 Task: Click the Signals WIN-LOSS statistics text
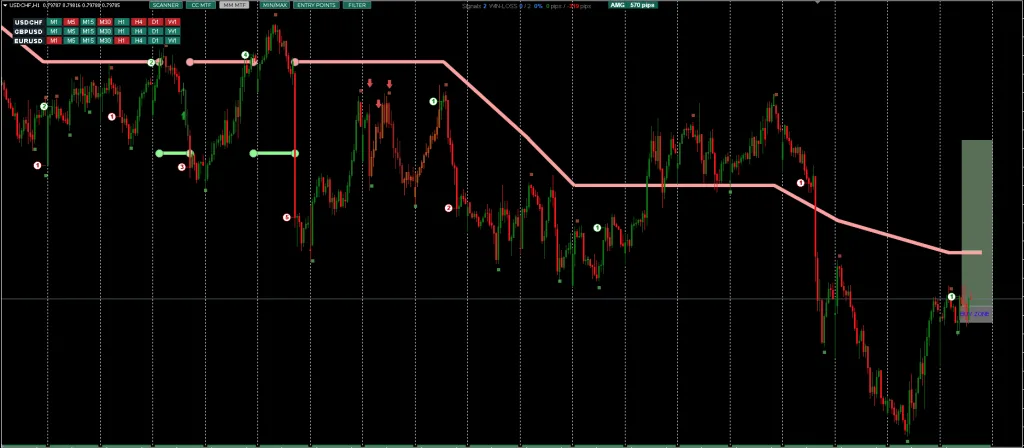pyautogui.click(x=527, y=5)
